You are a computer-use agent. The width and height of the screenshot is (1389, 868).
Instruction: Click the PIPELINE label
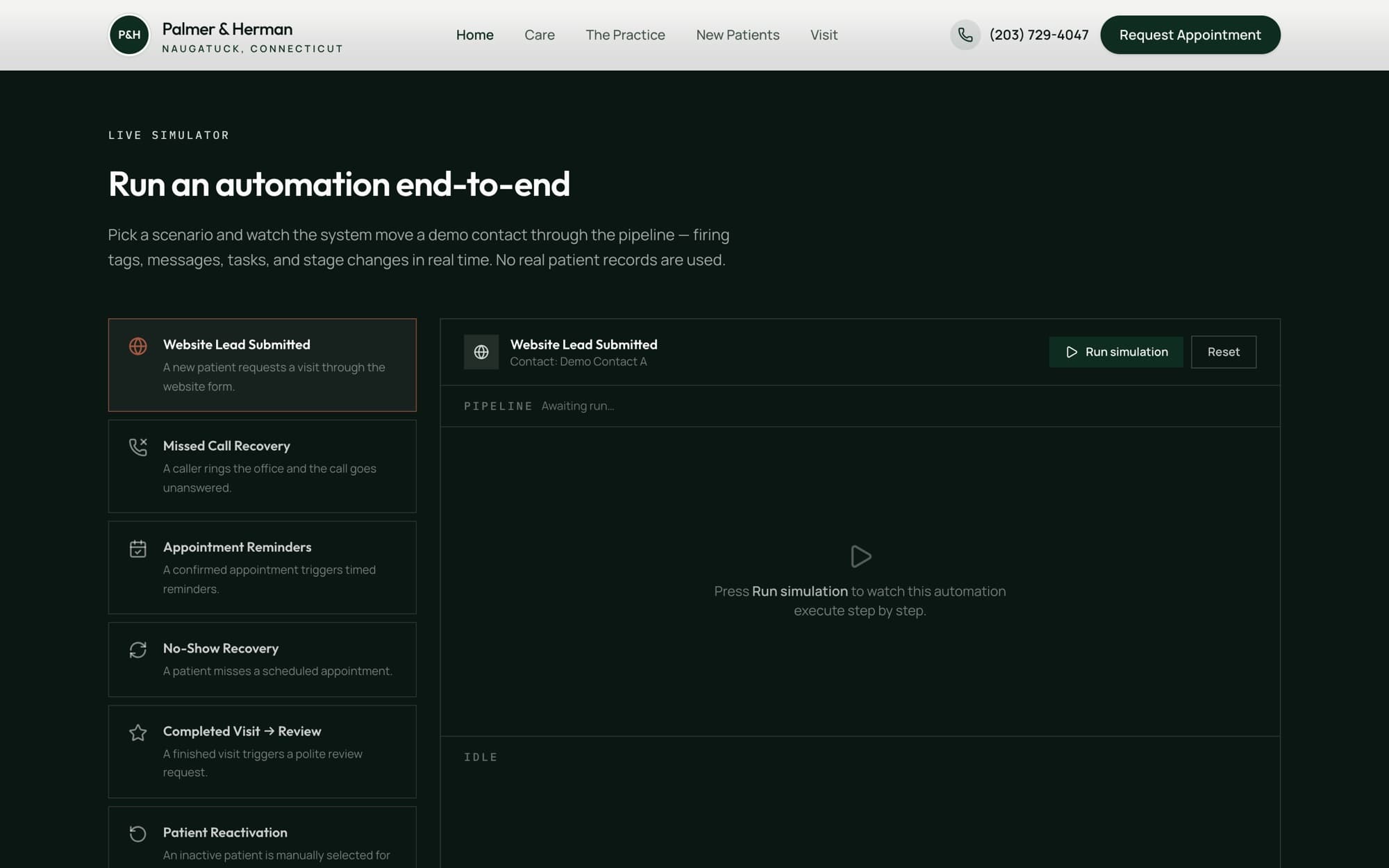pyautogui.click(x=498, y=406)
